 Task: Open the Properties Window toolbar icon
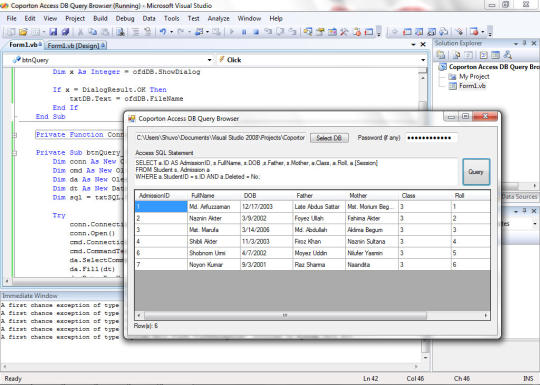pyautogui.click(x=320, y=32)
